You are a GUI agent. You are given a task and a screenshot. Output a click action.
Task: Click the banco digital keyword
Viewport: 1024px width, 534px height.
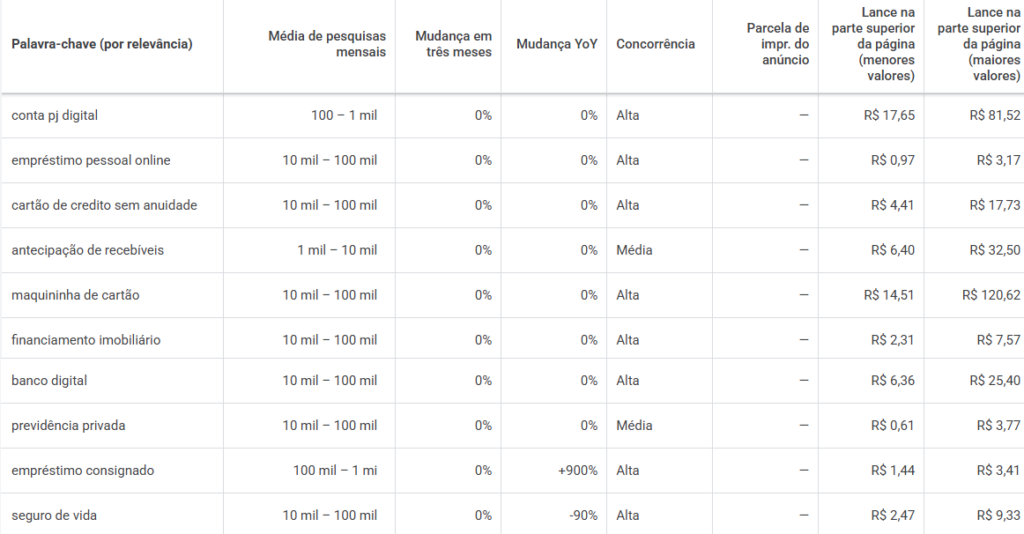(x=49, y=381)
